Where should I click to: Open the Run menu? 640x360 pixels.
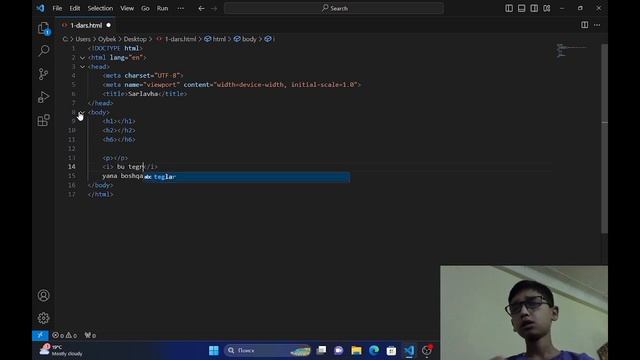[x=162, y=8]
